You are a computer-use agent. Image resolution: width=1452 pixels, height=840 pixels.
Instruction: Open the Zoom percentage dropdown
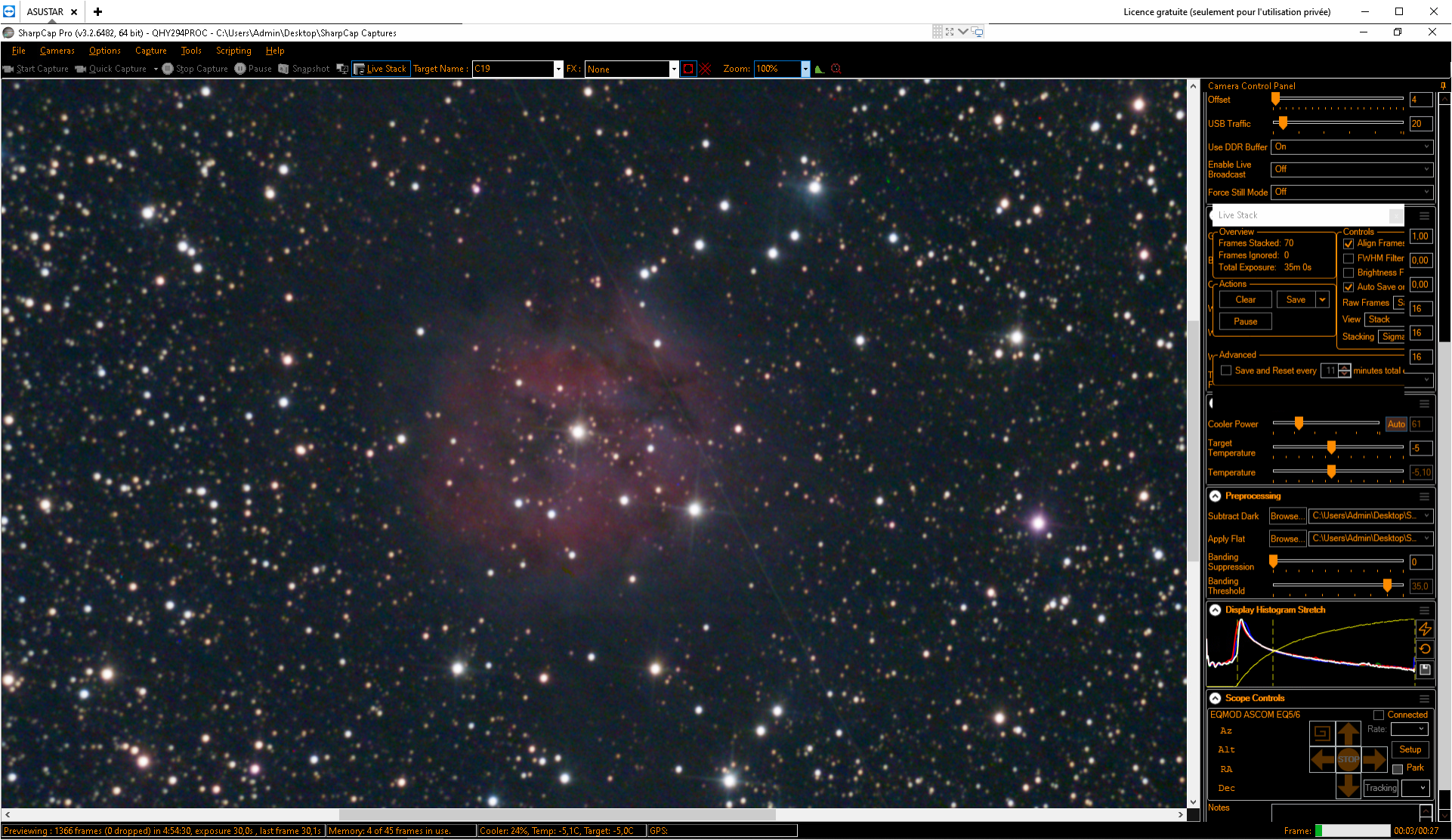(805, 69)
